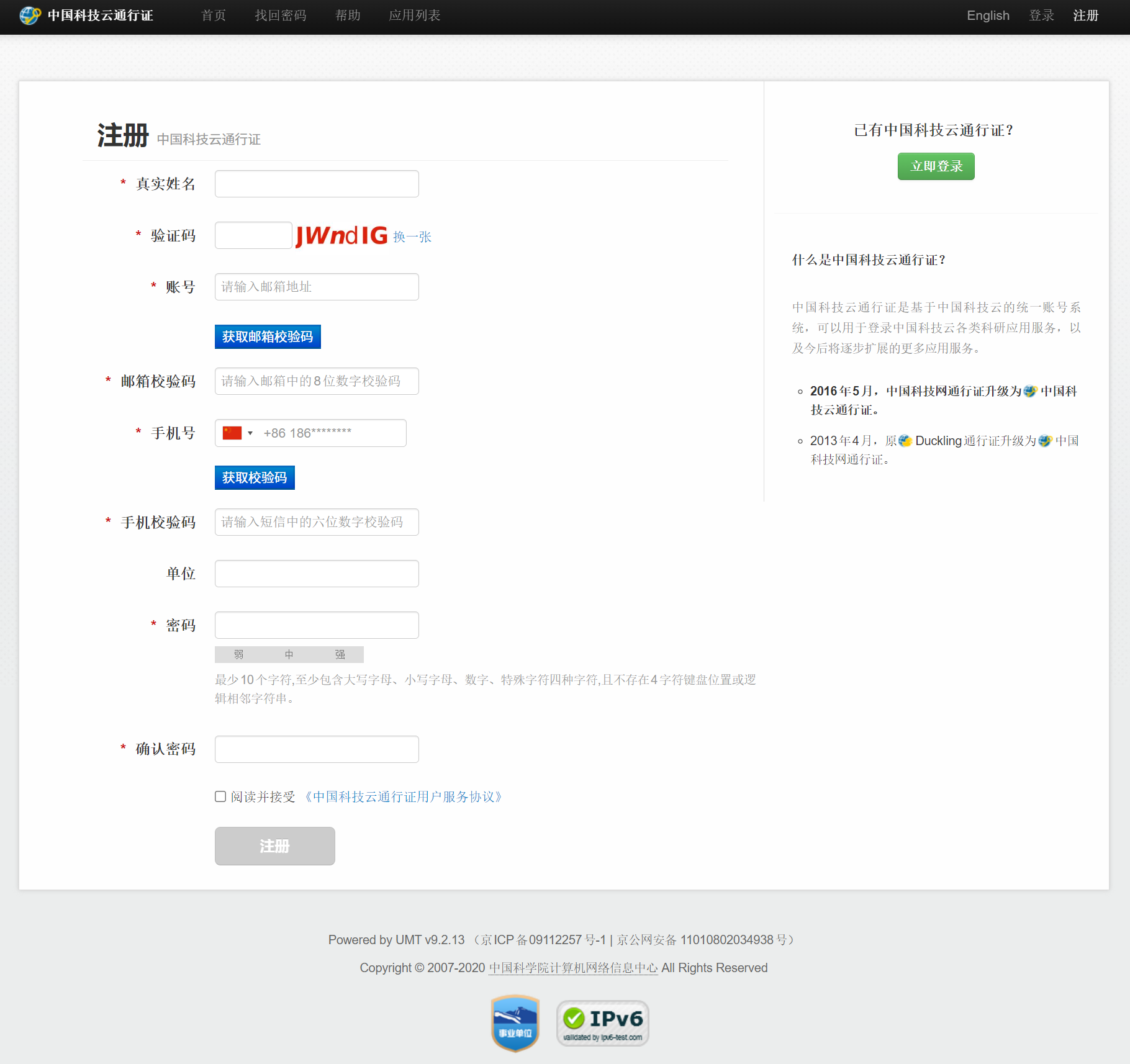Open the 帮助 navigation item
Viewport: 1130px width, 1064px height.
348,16
